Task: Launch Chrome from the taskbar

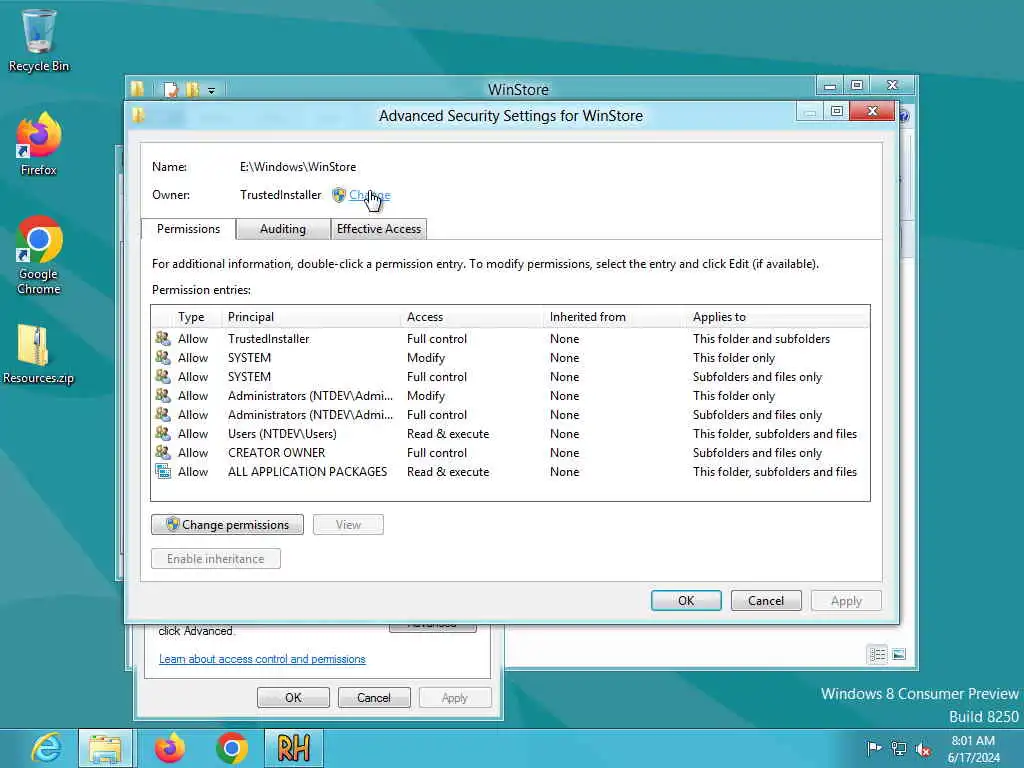Action: (x=231, y=748)
